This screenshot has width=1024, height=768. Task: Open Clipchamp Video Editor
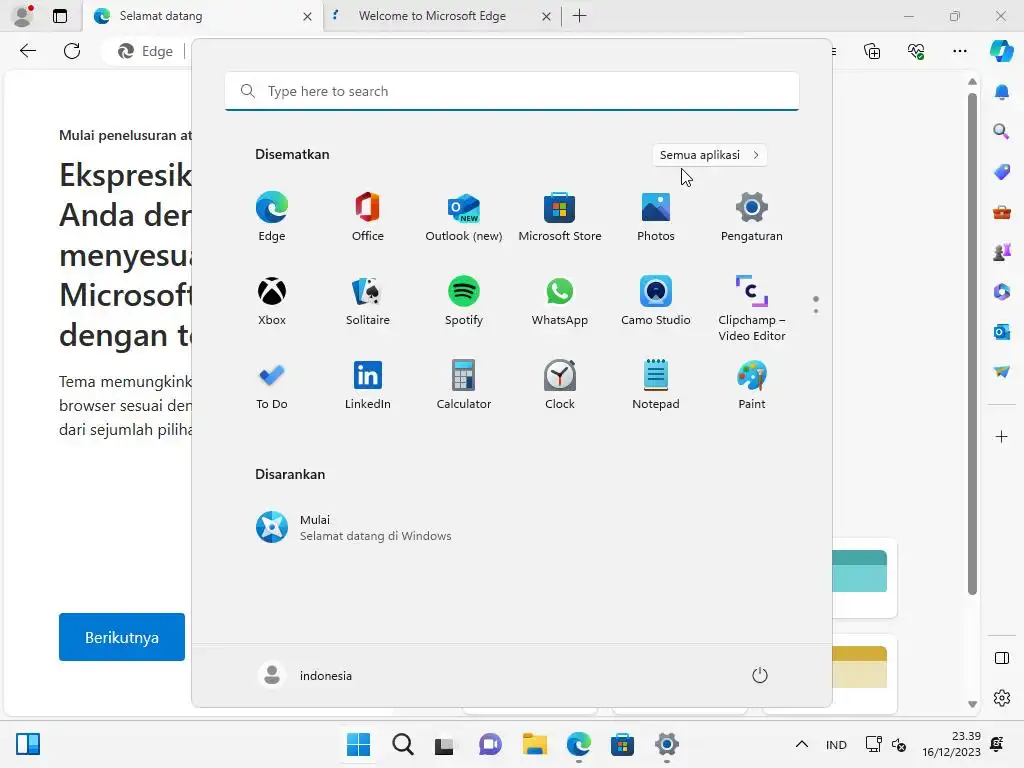(x=752, y=309)
